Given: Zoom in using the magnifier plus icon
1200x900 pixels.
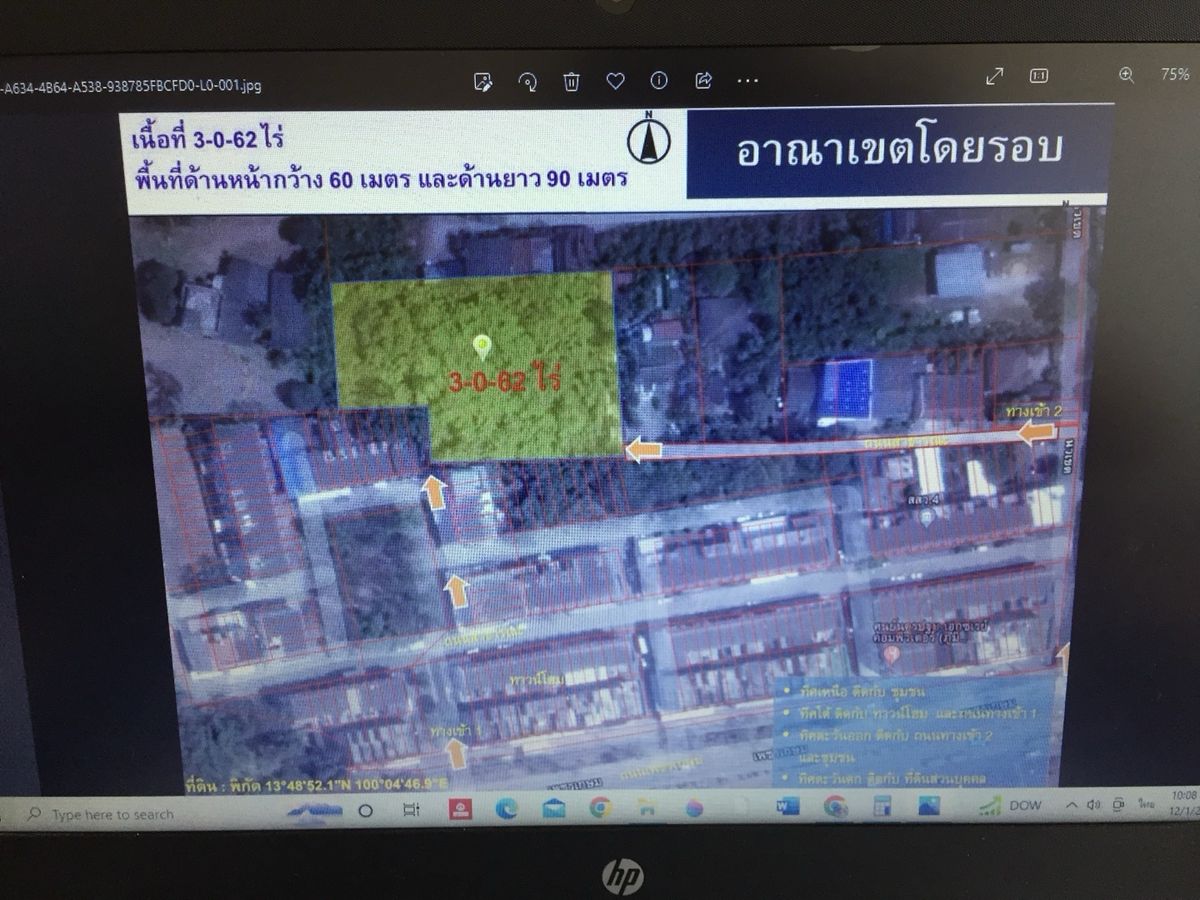Looking at the screenshot, I should [x=1127, y=75].
